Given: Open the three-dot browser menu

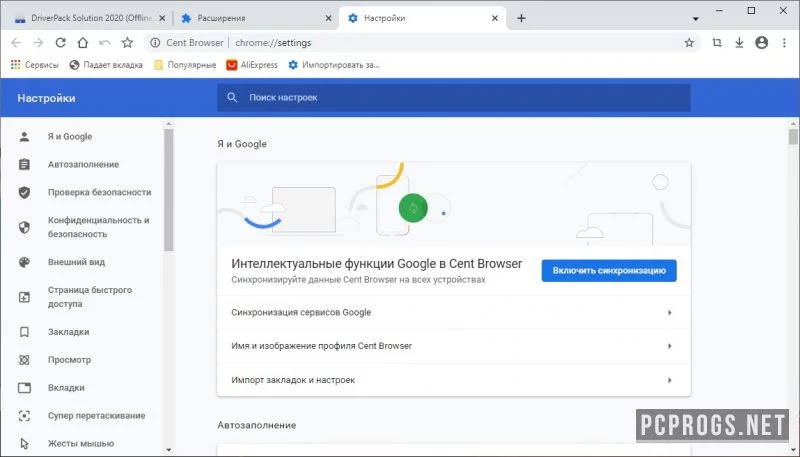Looking at the screenshot, I should click(x=784, y=43).
